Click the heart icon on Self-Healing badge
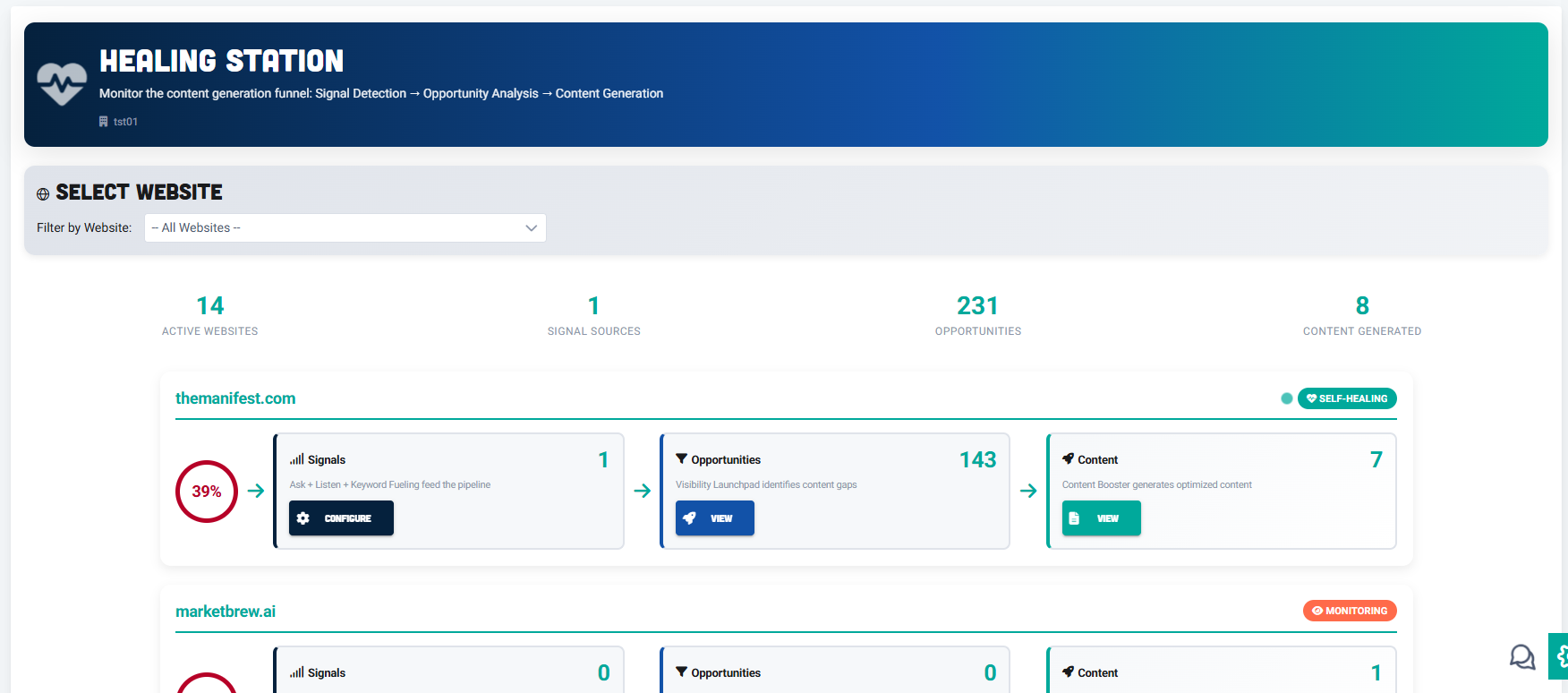 [x=1312, y=398]
